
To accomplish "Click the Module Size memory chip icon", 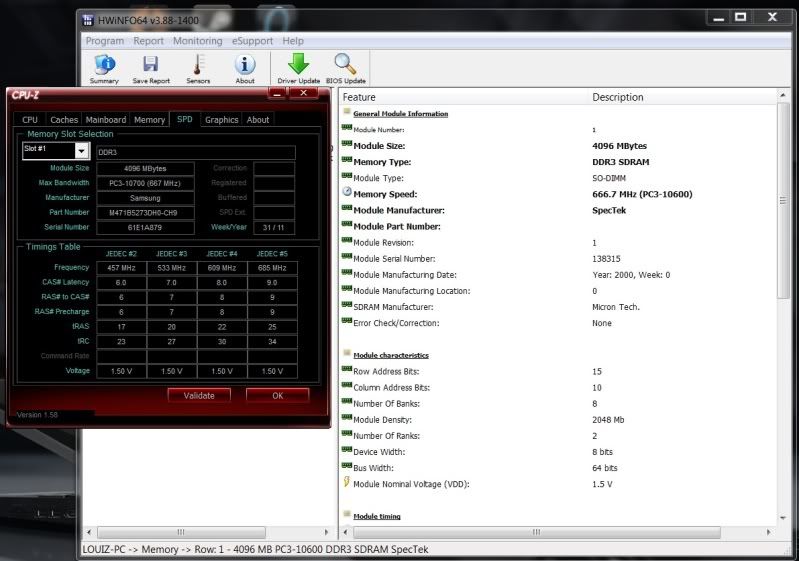I will [347, 145].
